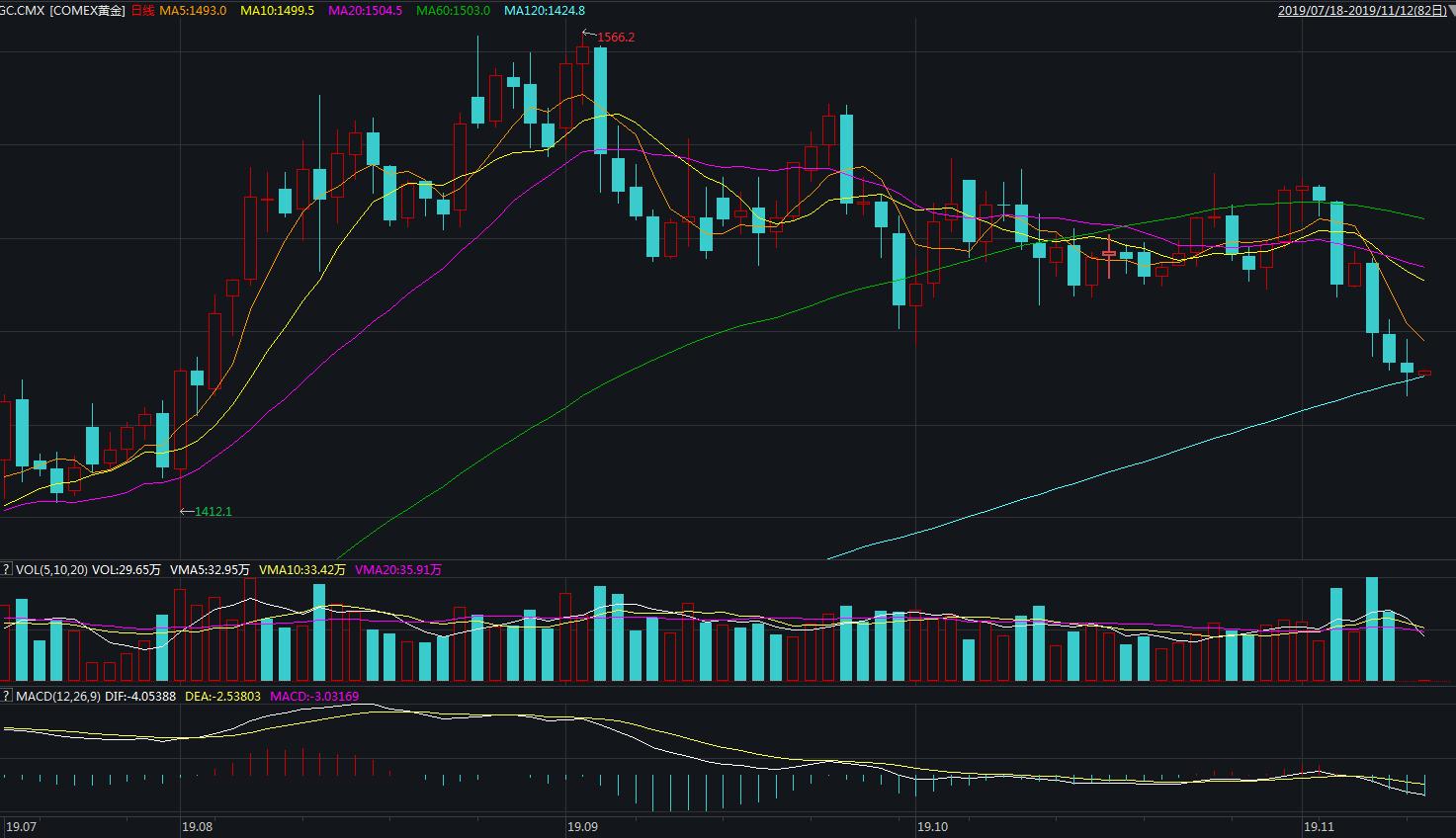Click the VMA20:35.91万 value
The width and height of the screenshot is (1456, 838).
397,569
